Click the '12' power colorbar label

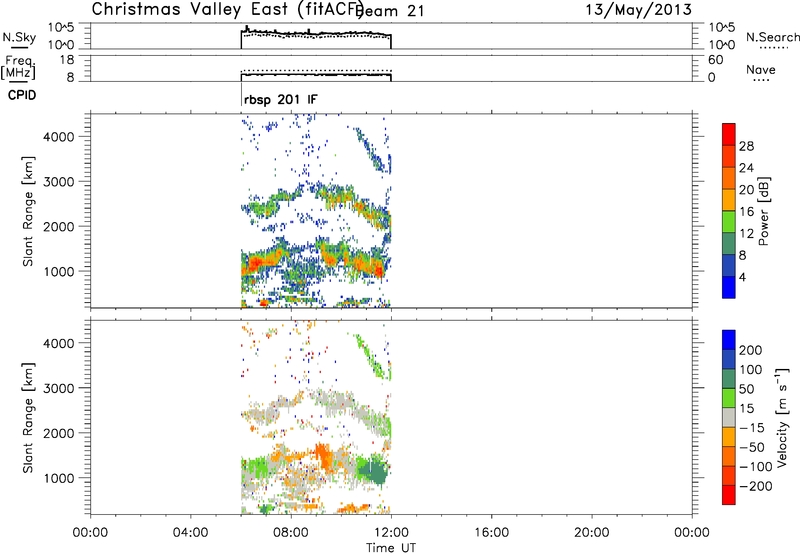coord(746,234)
